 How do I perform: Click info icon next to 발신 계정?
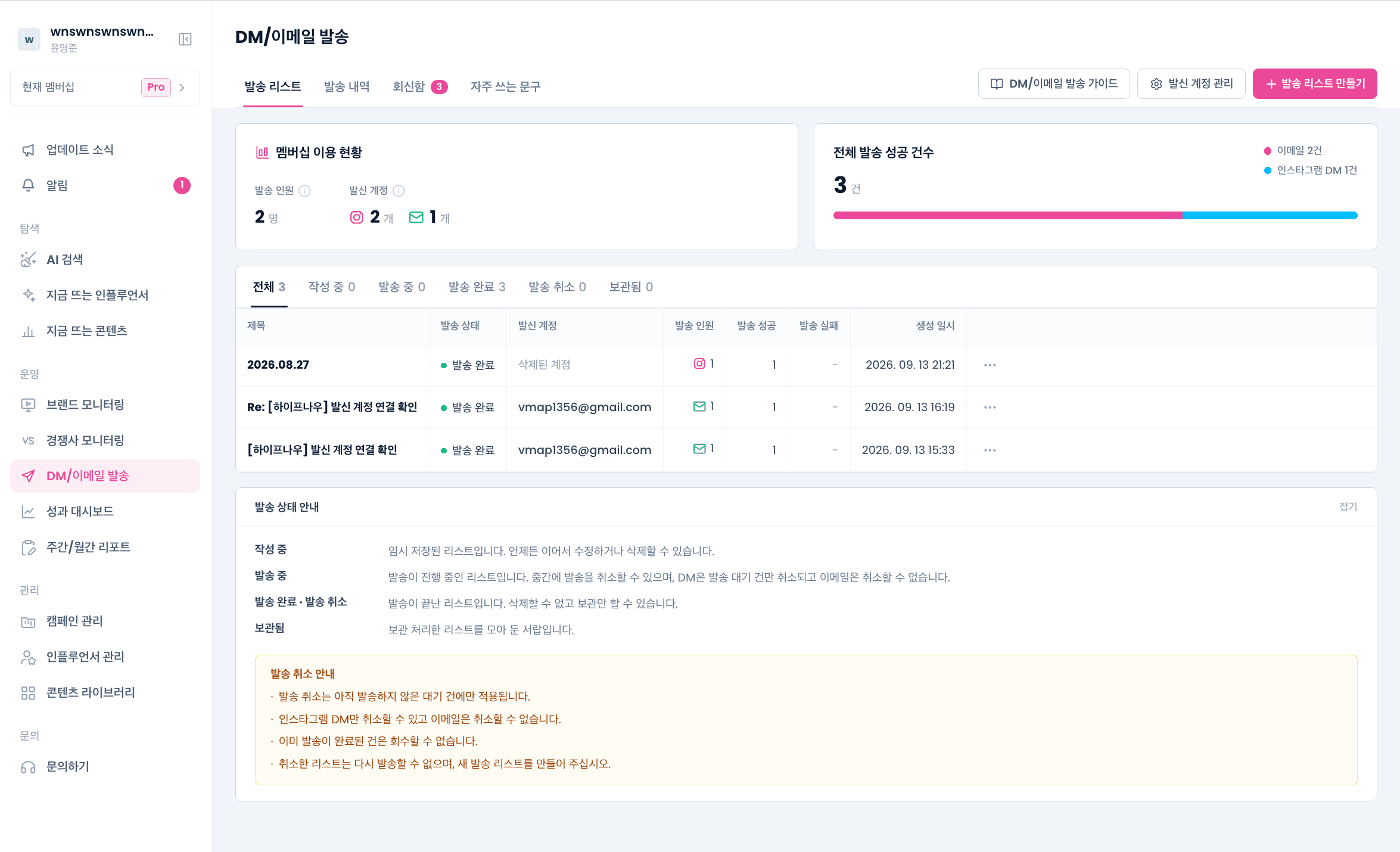click(399, 191)
